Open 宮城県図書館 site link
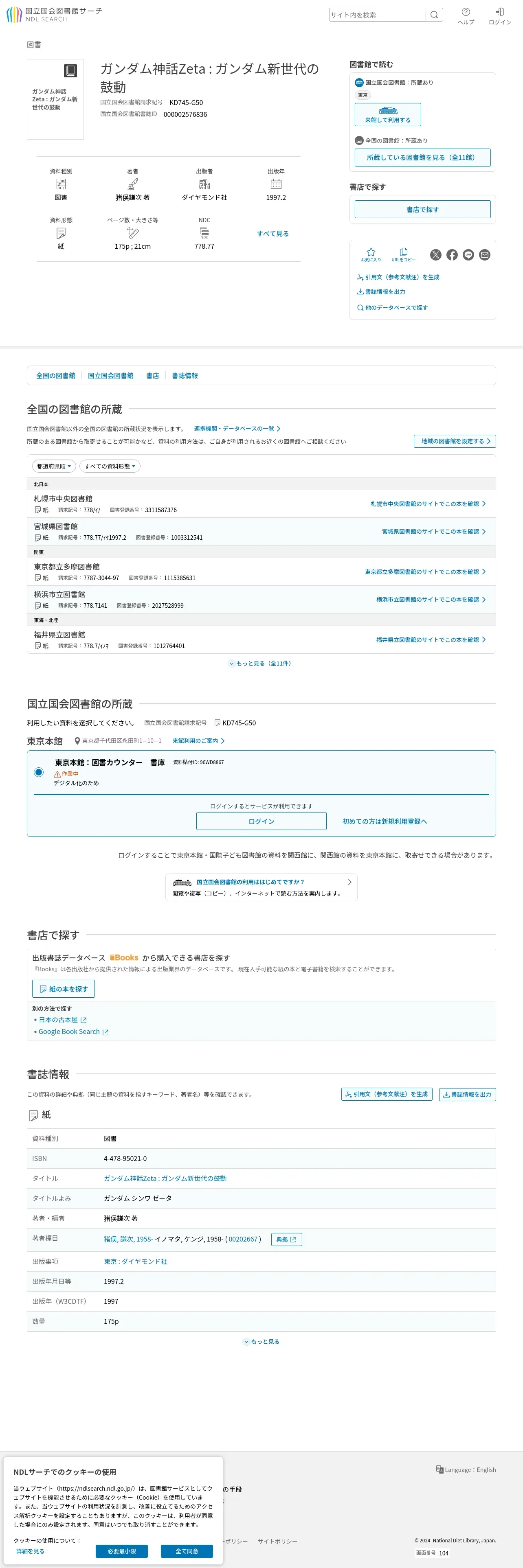Viewport: 523px width, 1568px height. pos(433,531)
